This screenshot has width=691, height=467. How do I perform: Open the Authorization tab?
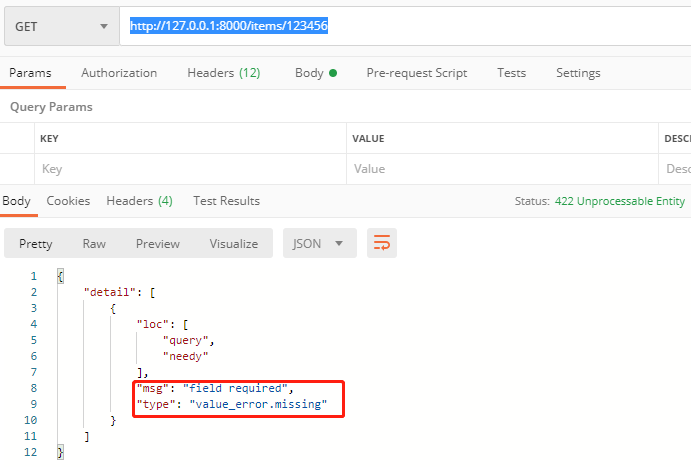119,73
